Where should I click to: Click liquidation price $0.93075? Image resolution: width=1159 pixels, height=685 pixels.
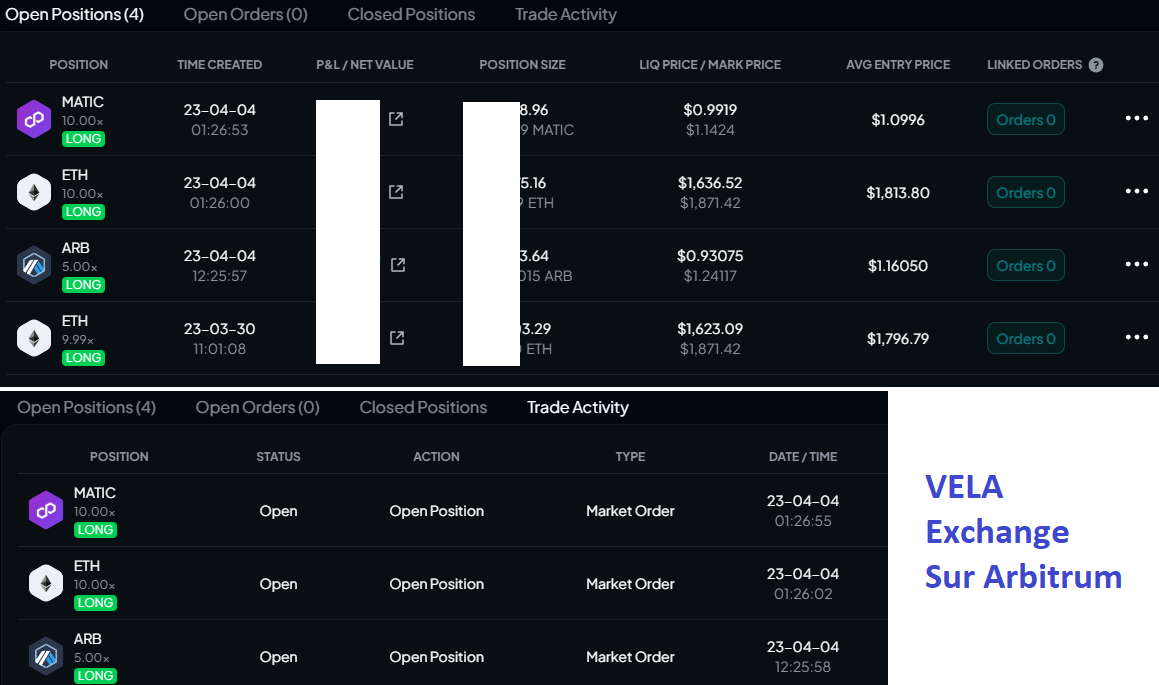710,256
